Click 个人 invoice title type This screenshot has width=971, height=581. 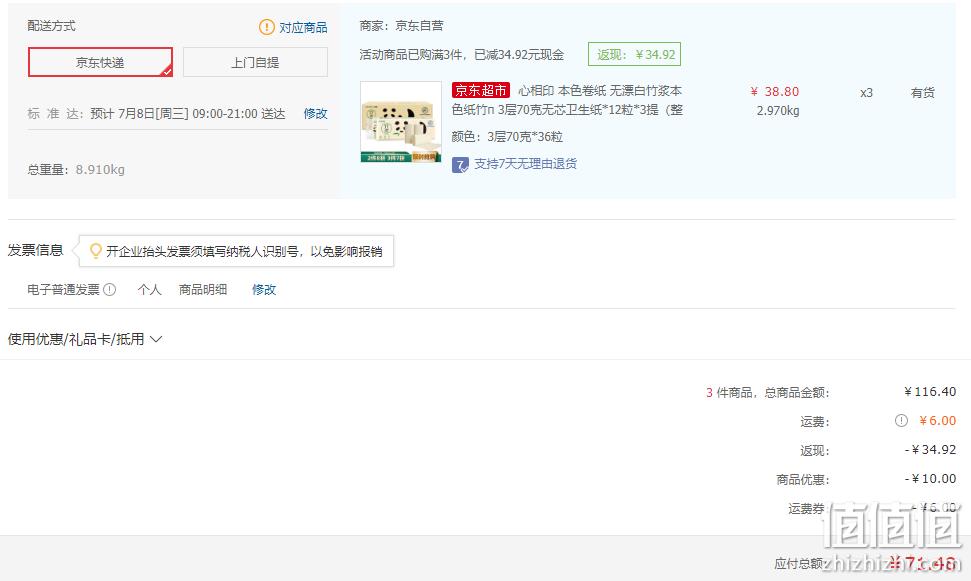[x=149, y=289]
